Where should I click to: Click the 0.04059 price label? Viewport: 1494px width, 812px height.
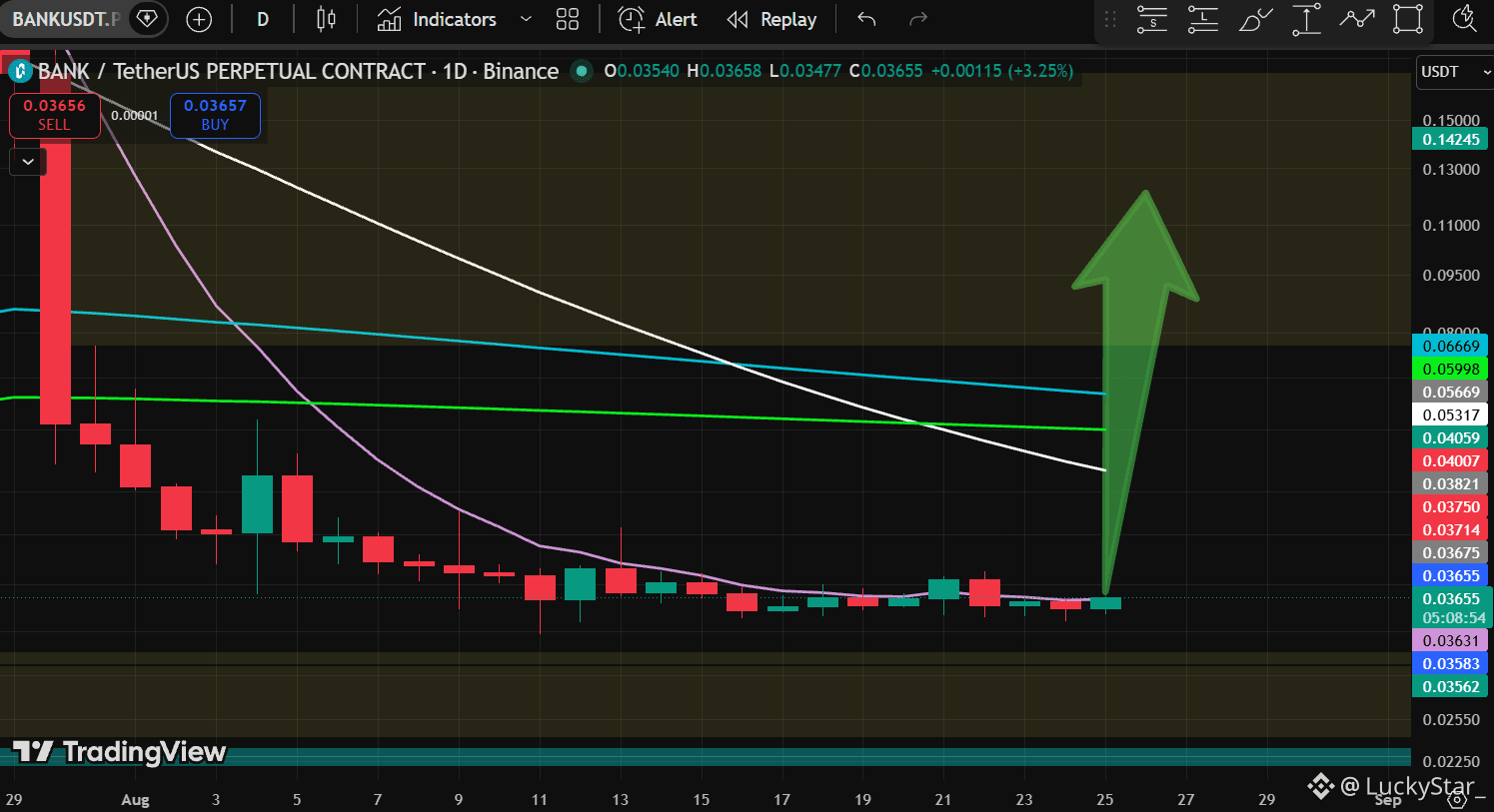coord(1451,438)
